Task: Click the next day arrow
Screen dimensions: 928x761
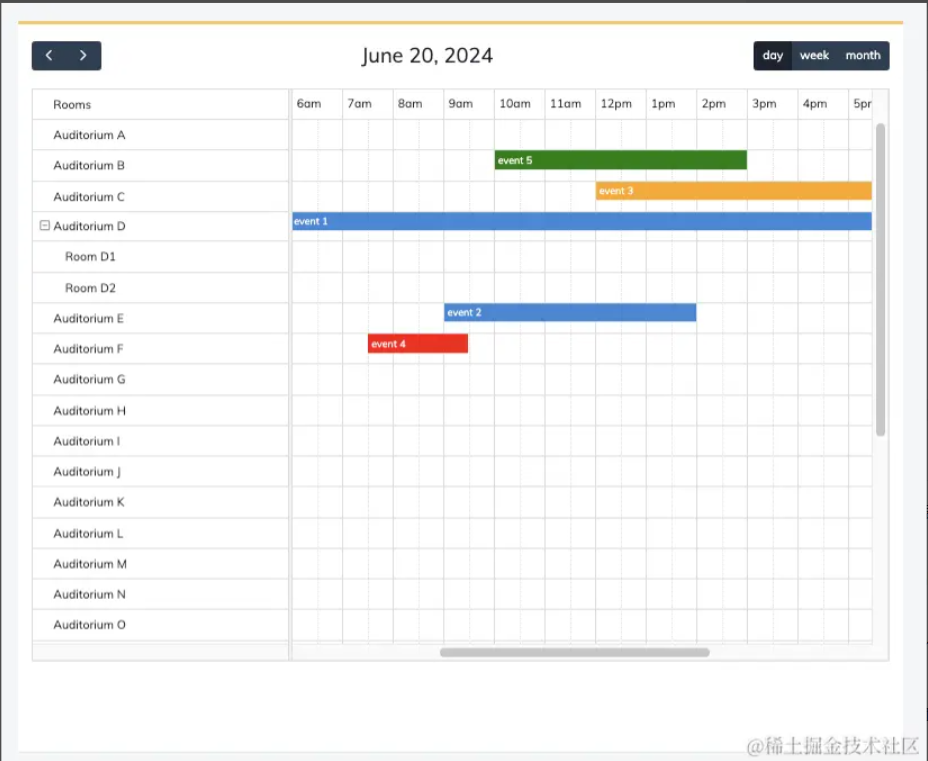Action: pos(83,55)
